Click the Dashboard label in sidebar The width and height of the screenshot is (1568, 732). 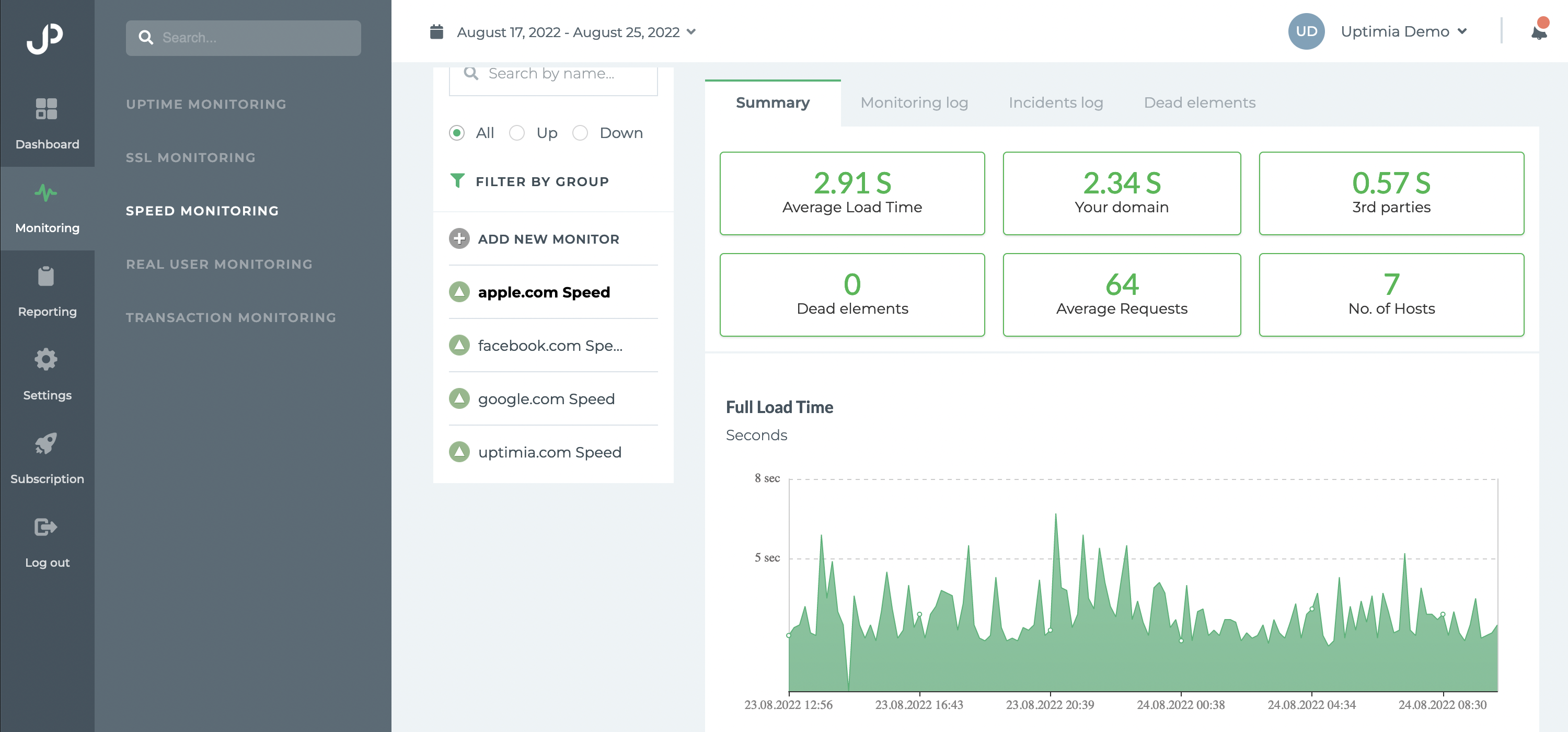point(47,144)
